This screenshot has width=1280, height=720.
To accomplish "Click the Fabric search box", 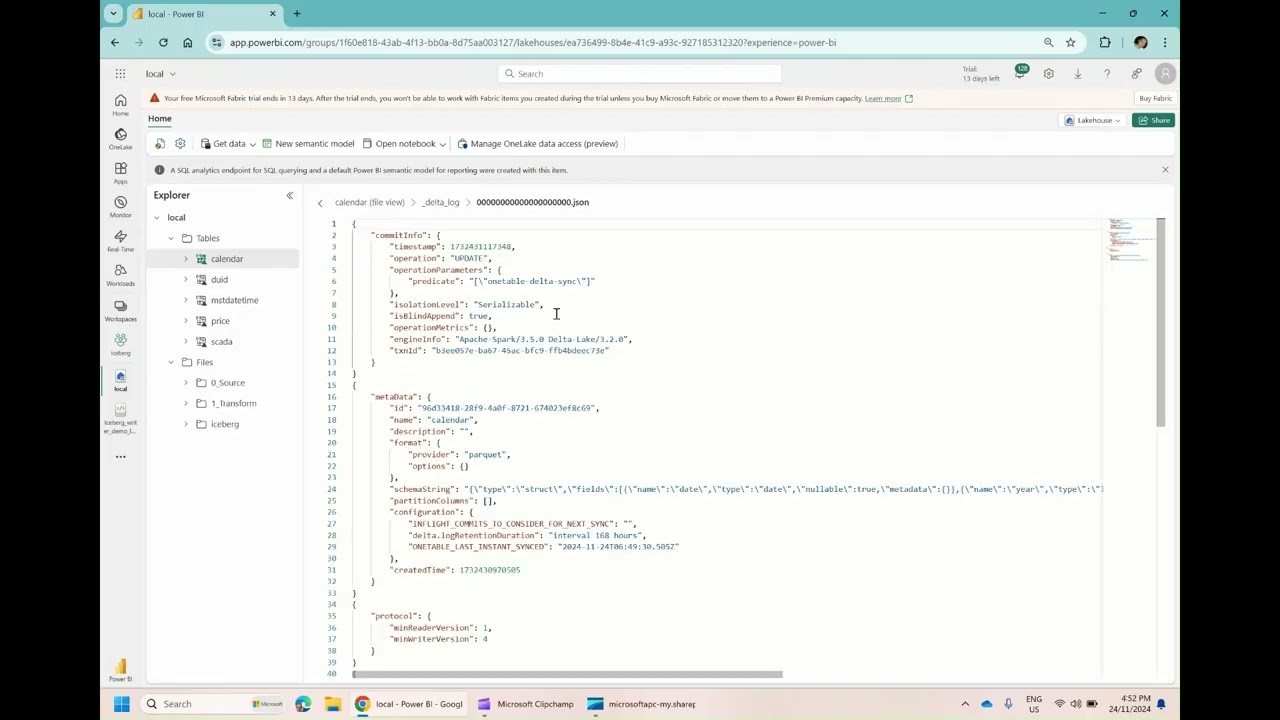I will pyautogui.click(x=640, y=74).
